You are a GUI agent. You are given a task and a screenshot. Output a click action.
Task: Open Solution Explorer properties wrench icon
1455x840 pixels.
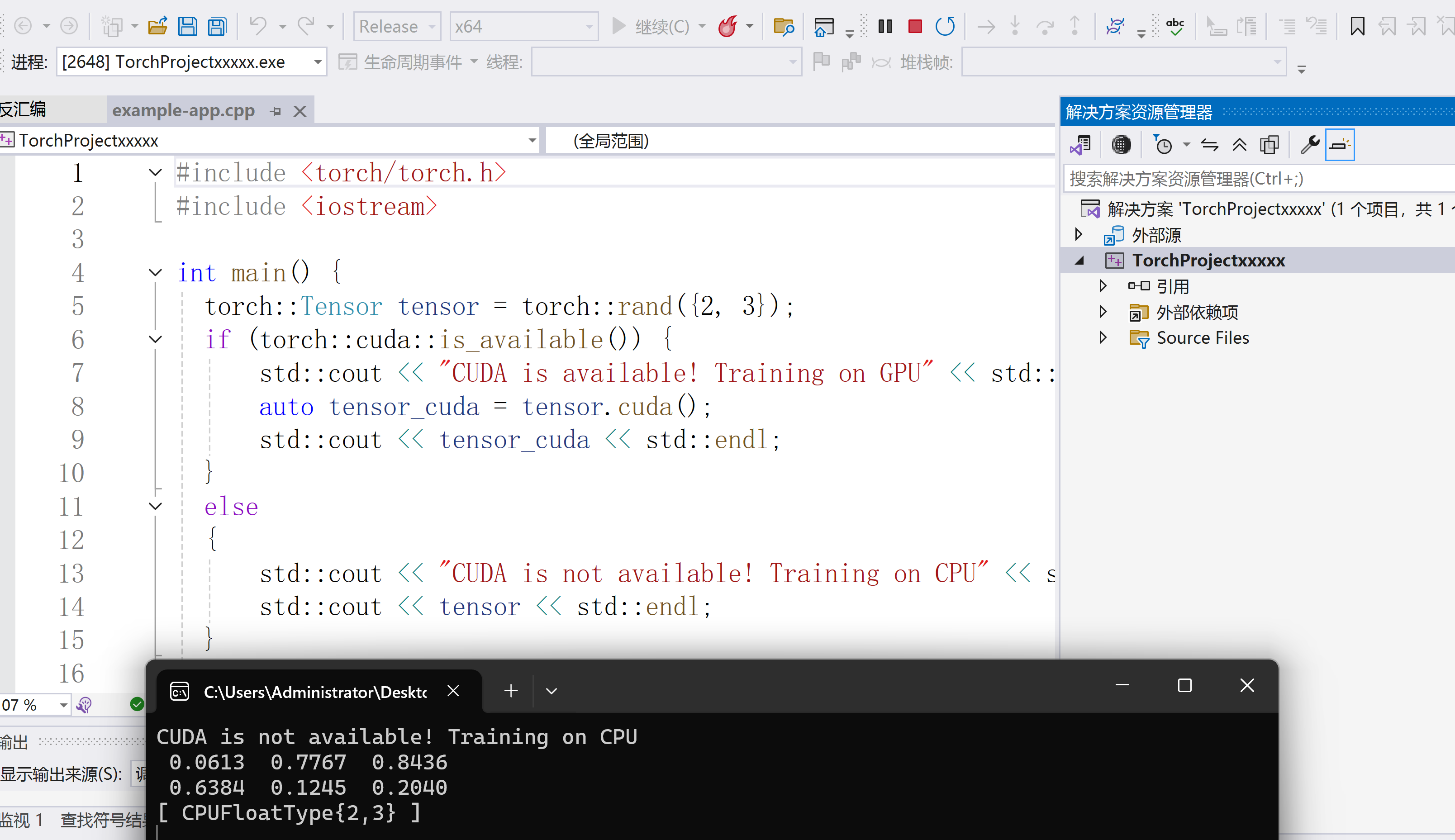click(1309, 145)
